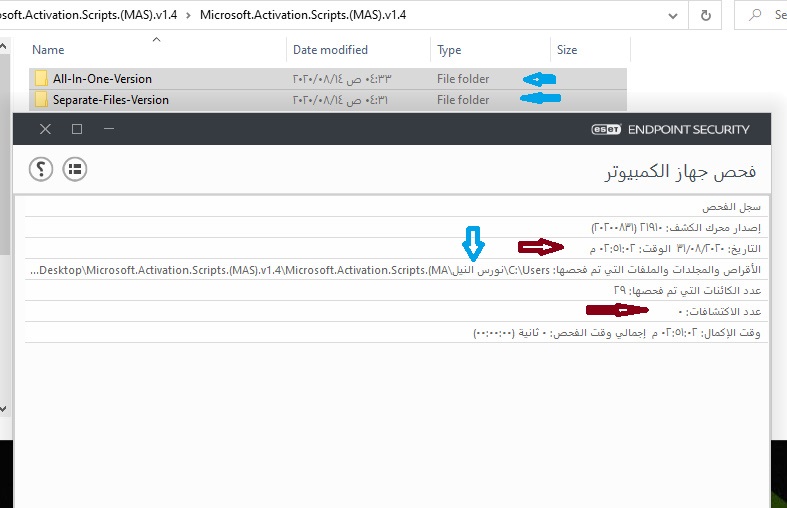This screenshot has height=508, width=787.
Task: Go to the parent breadcrumb folder on left
Action: (88, 16)
